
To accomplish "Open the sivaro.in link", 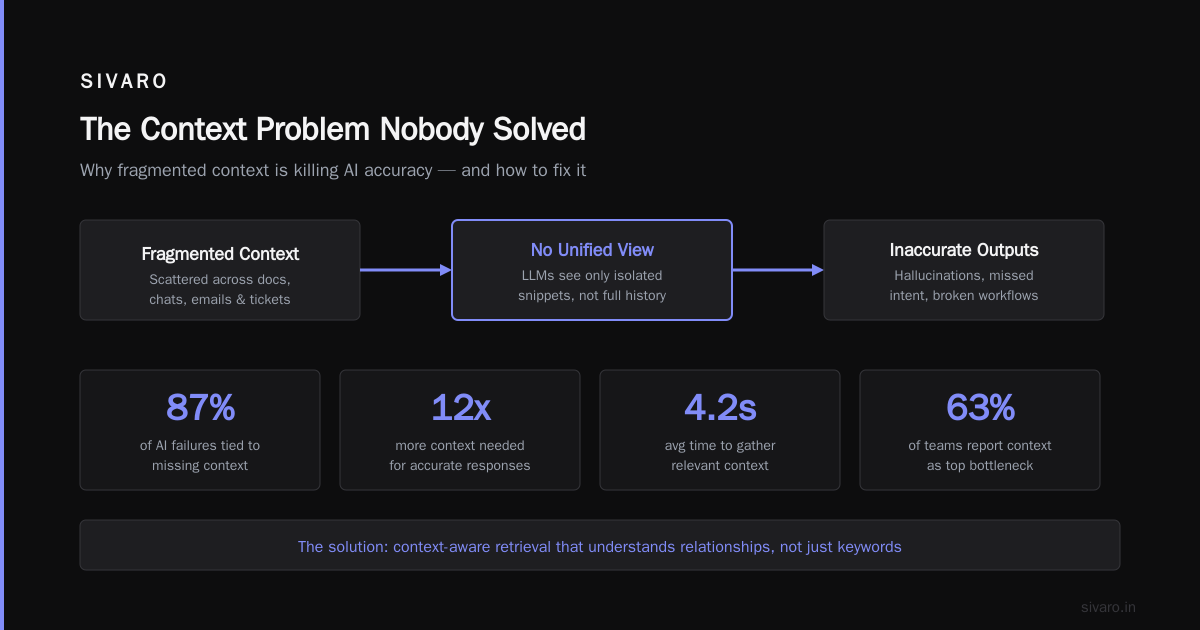I will (x=1109, y=607).
